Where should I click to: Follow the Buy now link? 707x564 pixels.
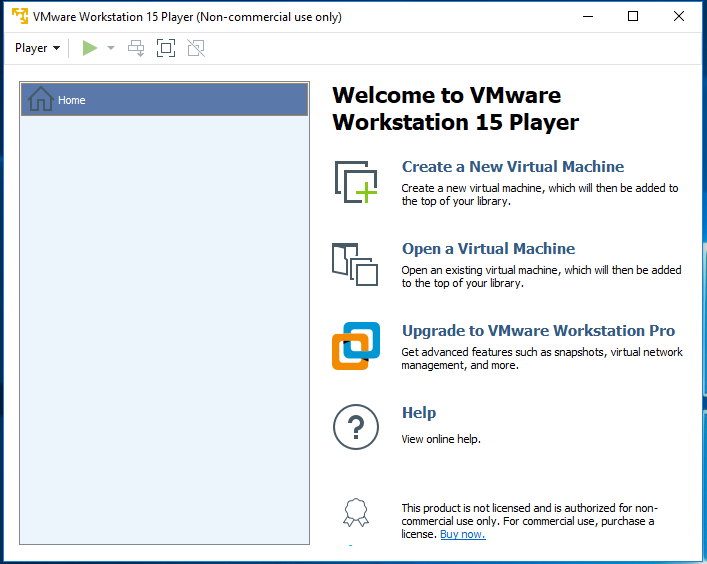click(463, 534)
